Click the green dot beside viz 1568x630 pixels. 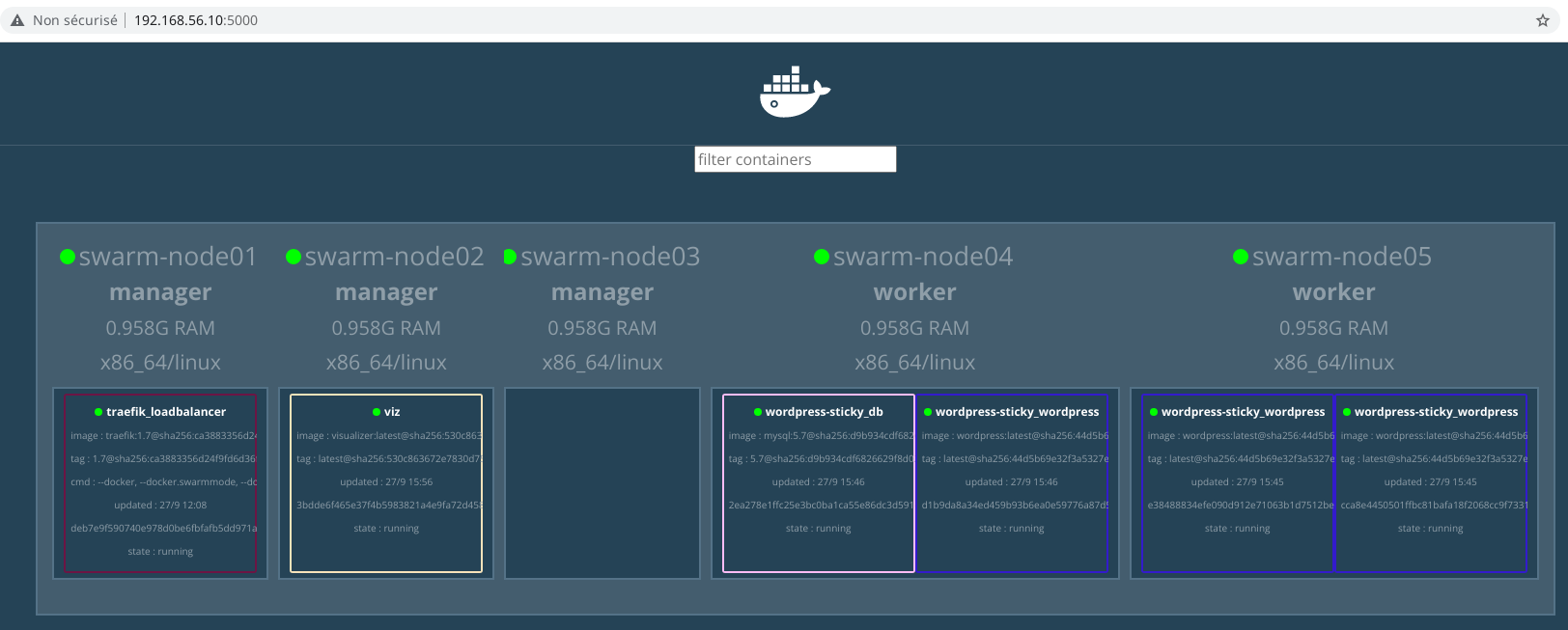[x=377, y=412]
